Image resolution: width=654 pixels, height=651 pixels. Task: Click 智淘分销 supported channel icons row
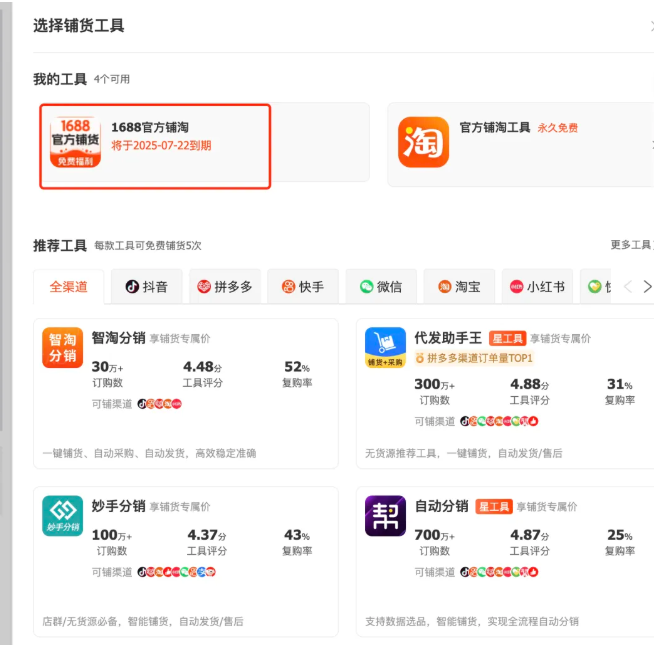point(160,404)
